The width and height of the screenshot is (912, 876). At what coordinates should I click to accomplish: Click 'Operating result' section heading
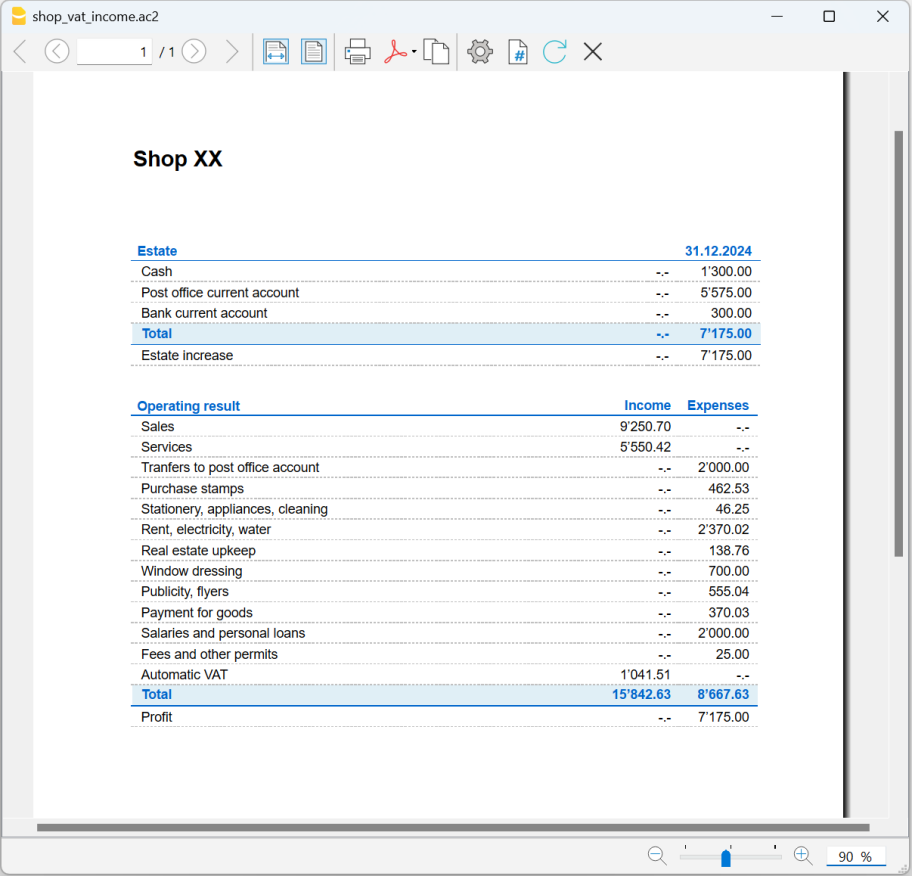tap(188, 406)
